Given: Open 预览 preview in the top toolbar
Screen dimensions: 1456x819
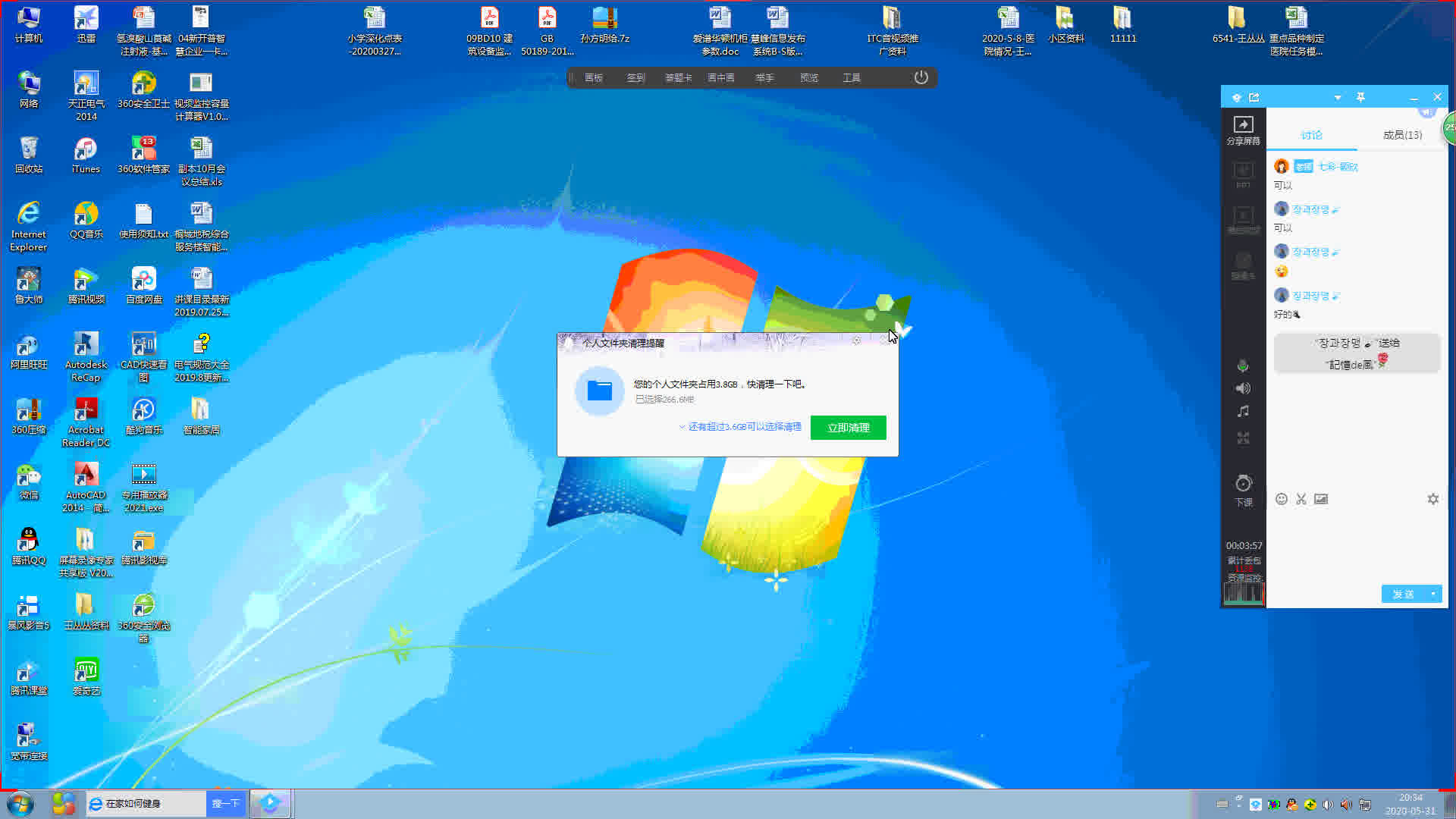Looking at the screenshot, I should tap(809, 77).
